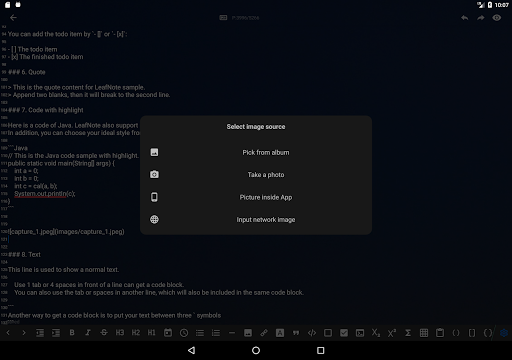512x360 pixels.
Task: Select Picture inside App option
Action: click(256, 197)
